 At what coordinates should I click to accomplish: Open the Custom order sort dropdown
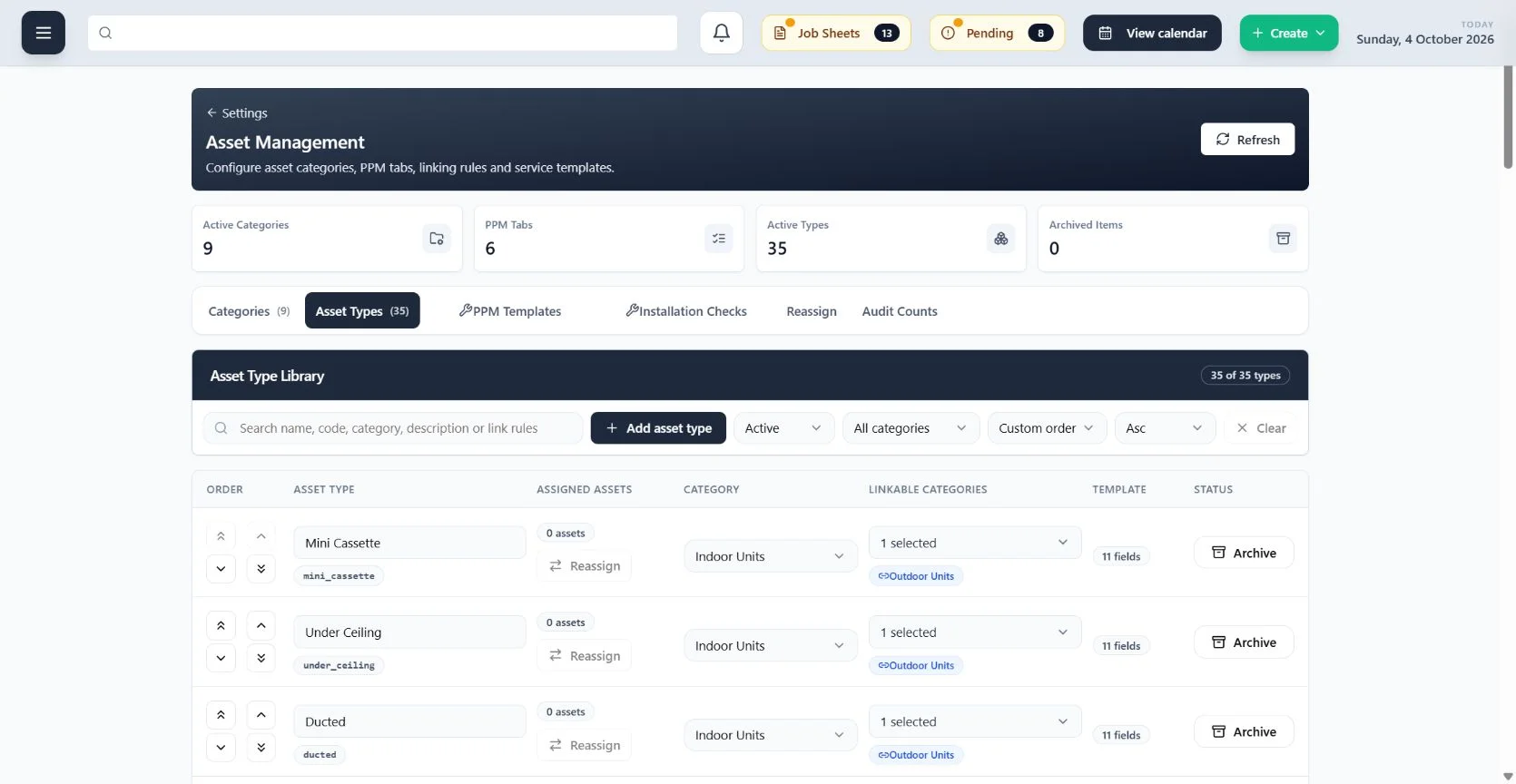coord(1047,428)
